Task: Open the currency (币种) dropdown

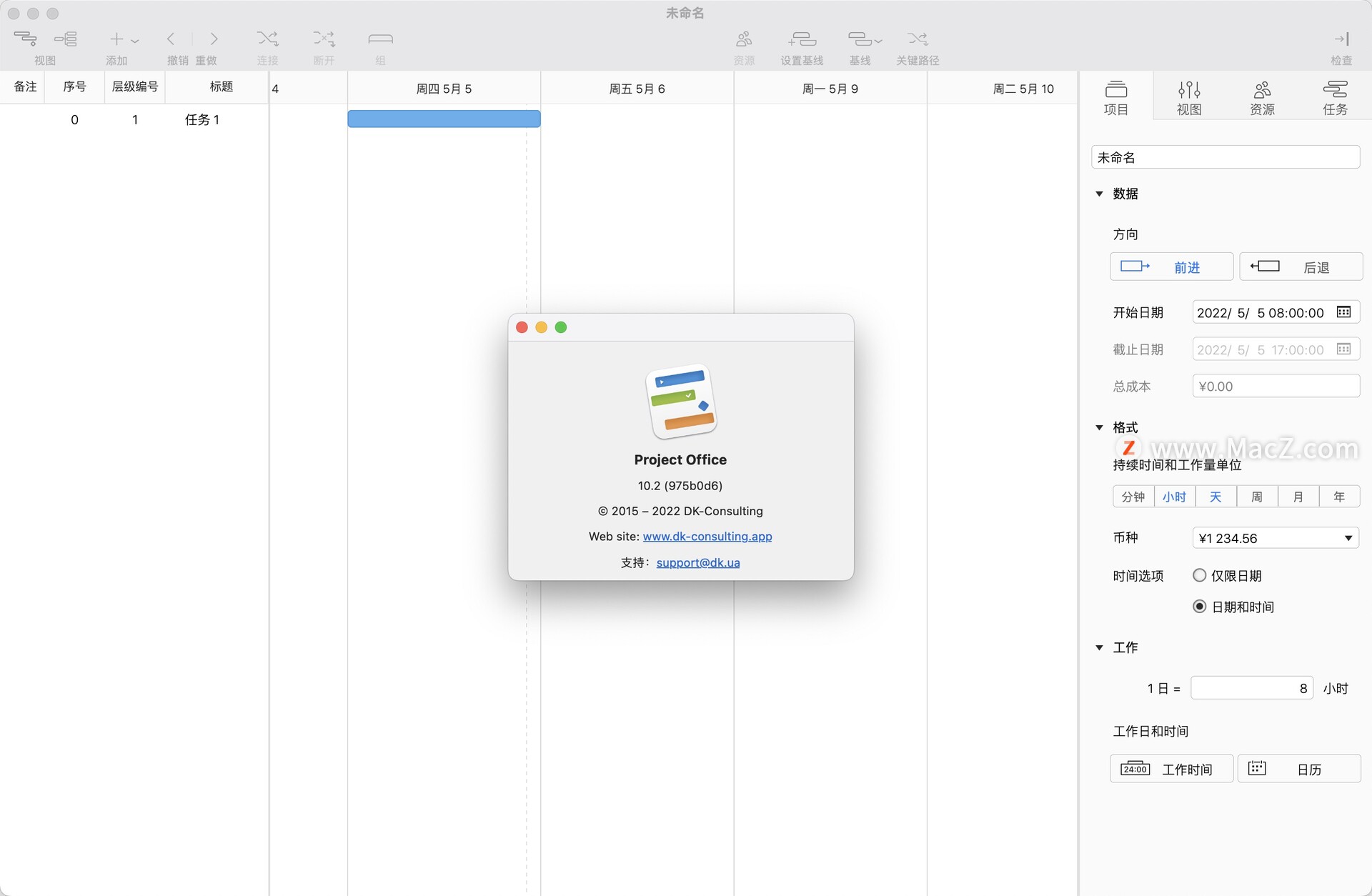Action: coord(1276,538)
